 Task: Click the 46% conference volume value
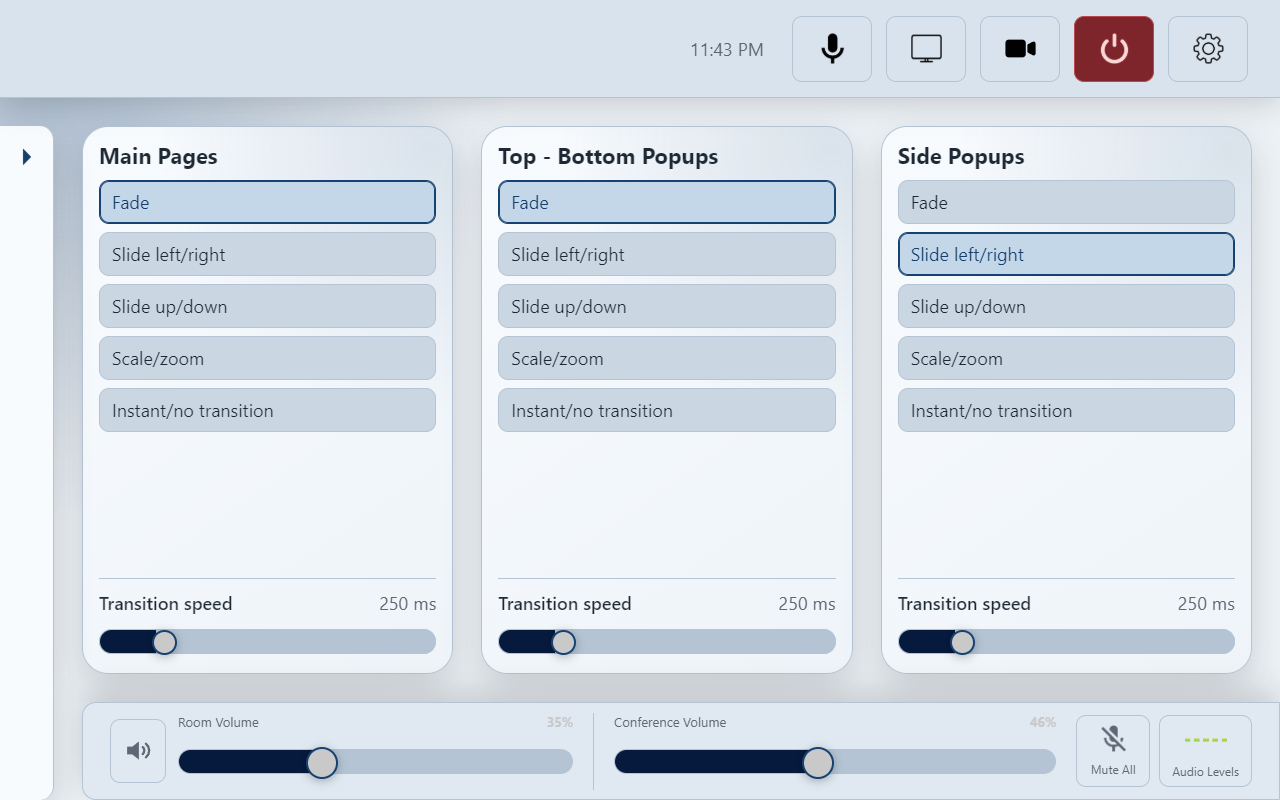pyautogui.click(x=1043, y=722)
